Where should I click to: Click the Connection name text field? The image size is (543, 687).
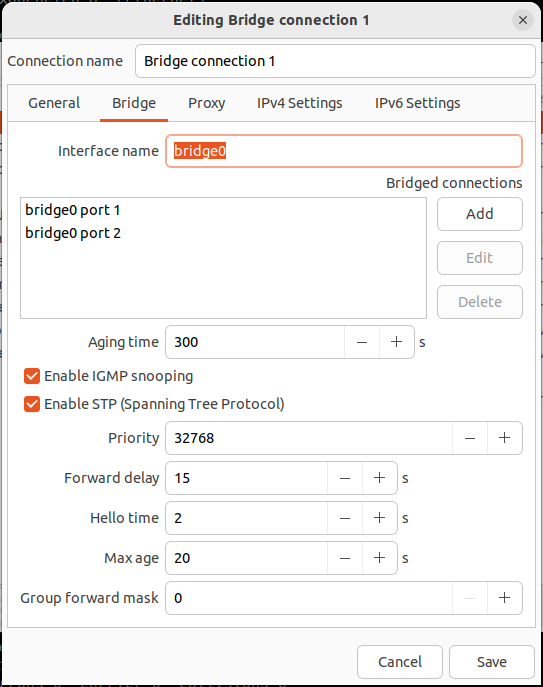(x=335, y=61)
